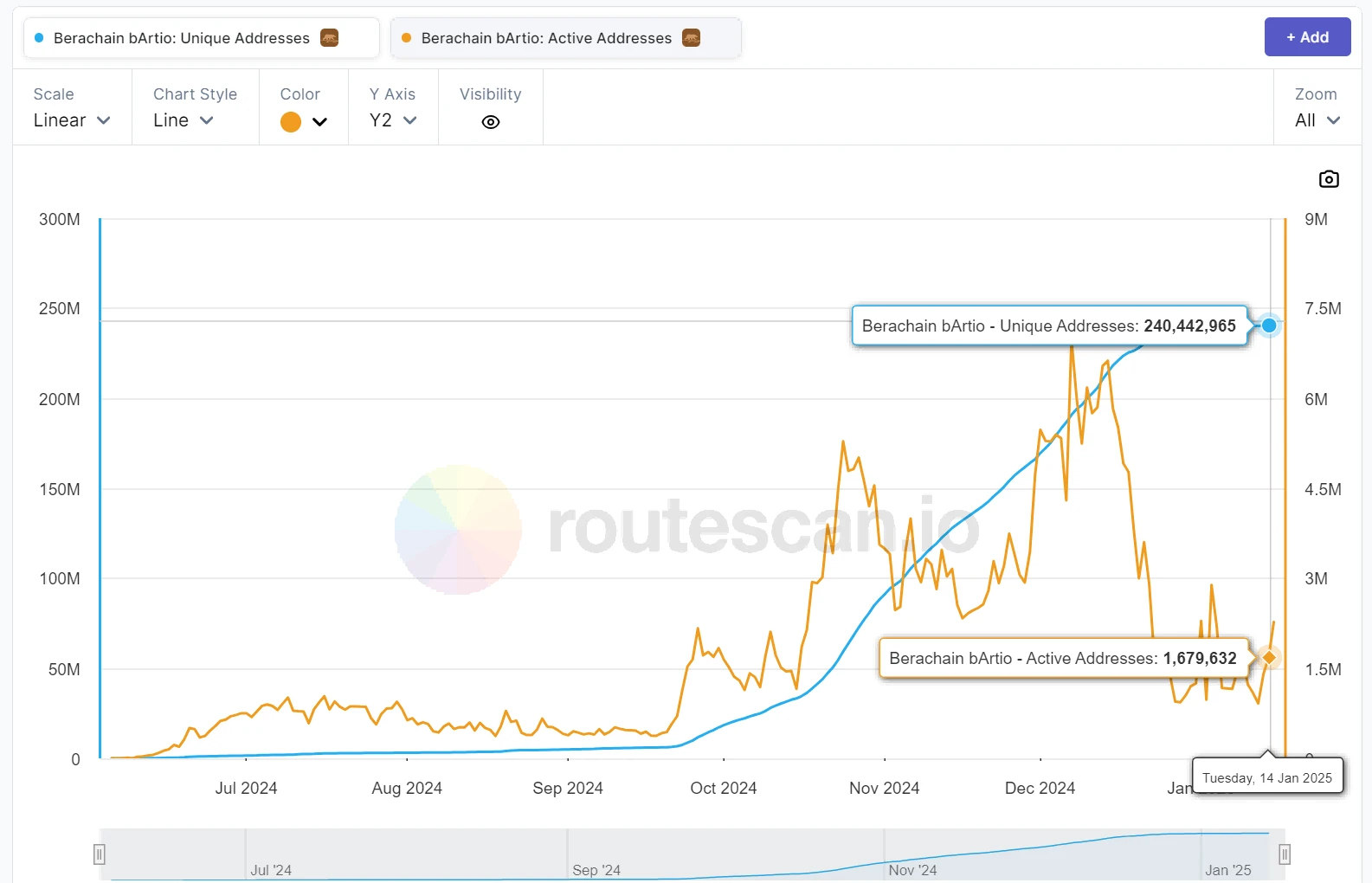Click the 150M left axis label
Image resolution: width=1372 pixels, height=883 pixels.
point(60,489)
